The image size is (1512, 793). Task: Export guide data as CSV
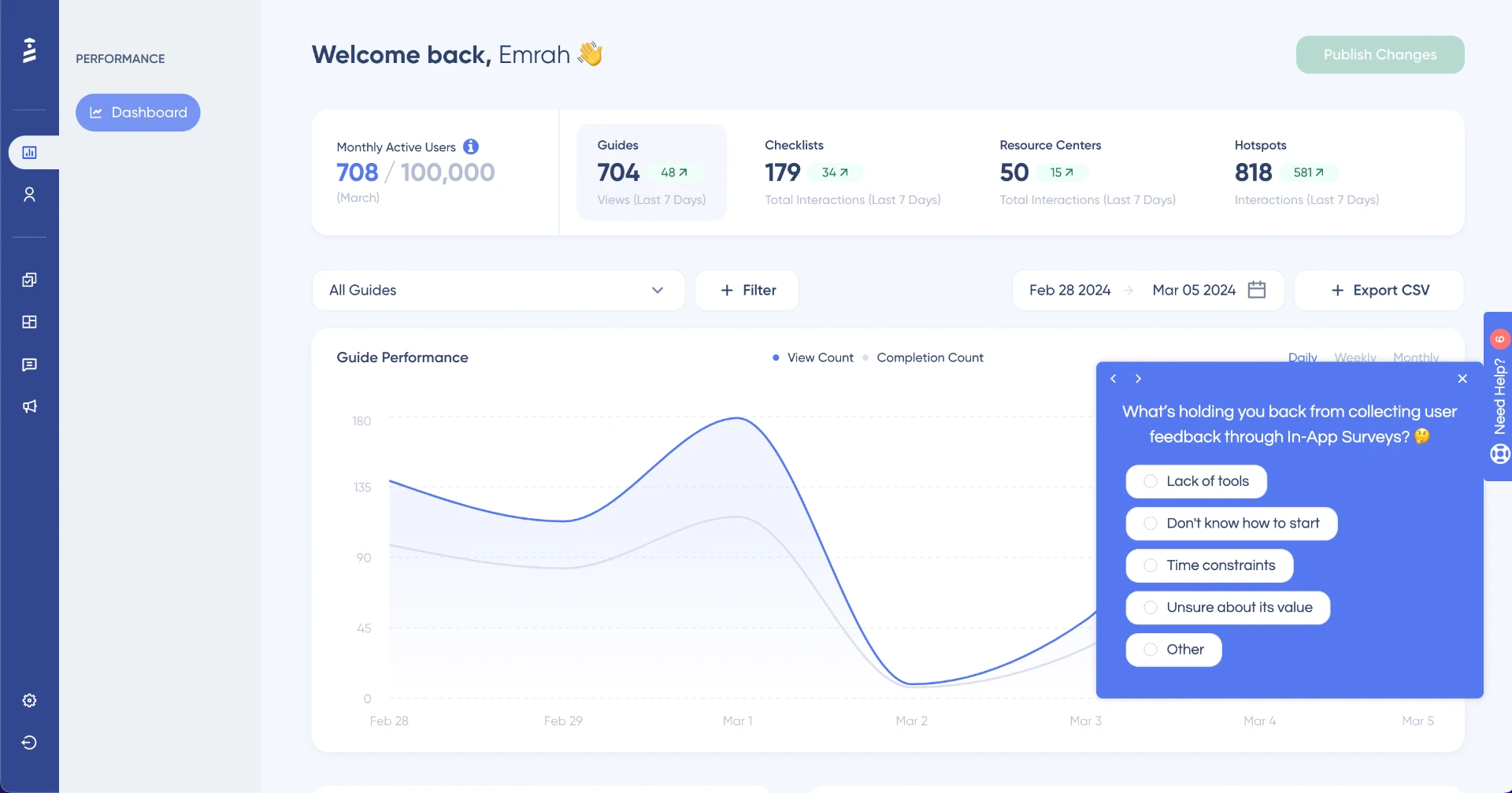[x=1379, y=290]
